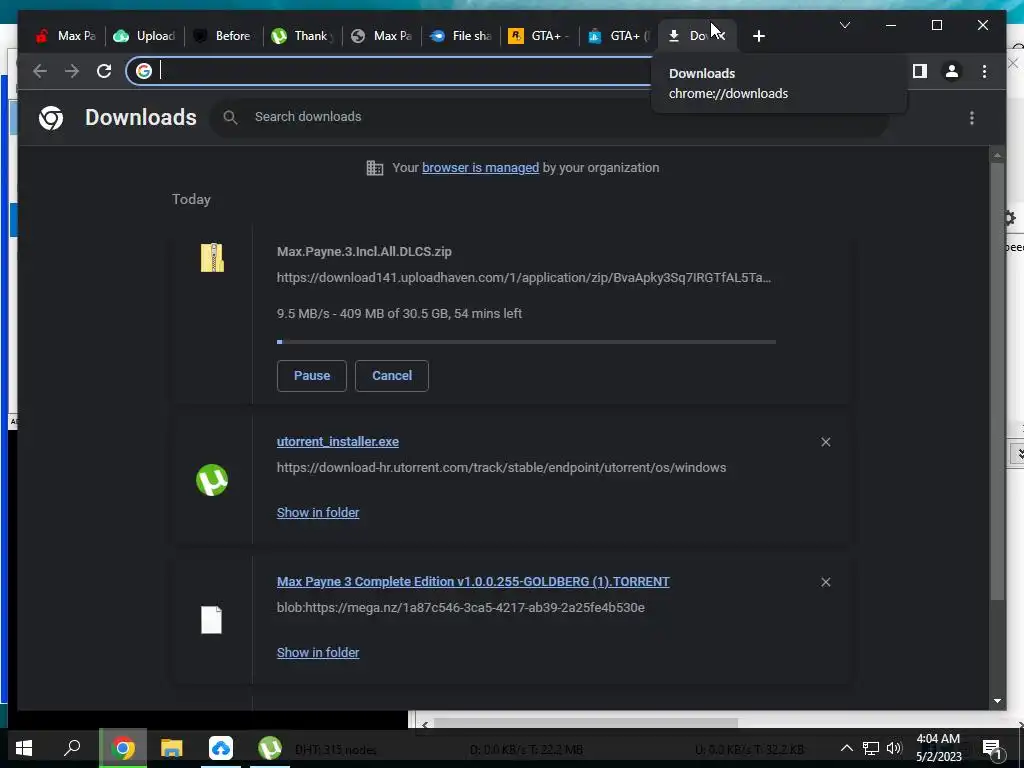Click the uTorrent icon in the downloads list

click(212, 480)
